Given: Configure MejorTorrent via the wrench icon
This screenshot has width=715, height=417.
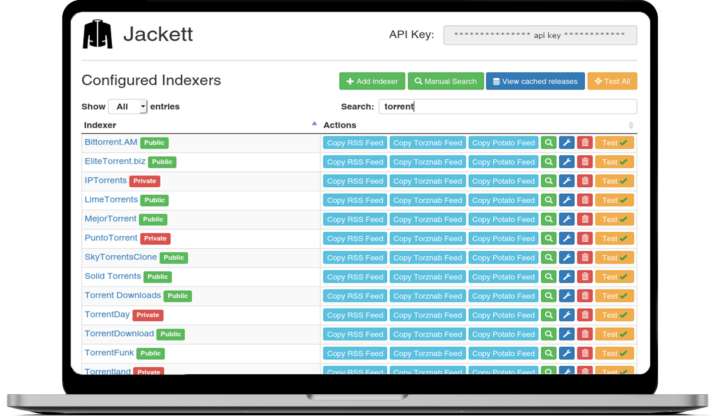Looking at the screenshot, I should (566, 219).
